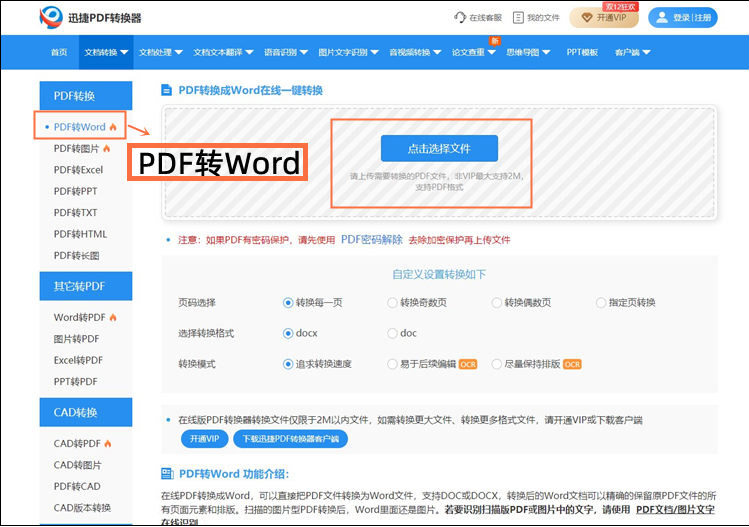The height and width of the screenshot is (527, 749).
Task: Click the 其它转PDF sidebar section header
Action: click(86, 286)
